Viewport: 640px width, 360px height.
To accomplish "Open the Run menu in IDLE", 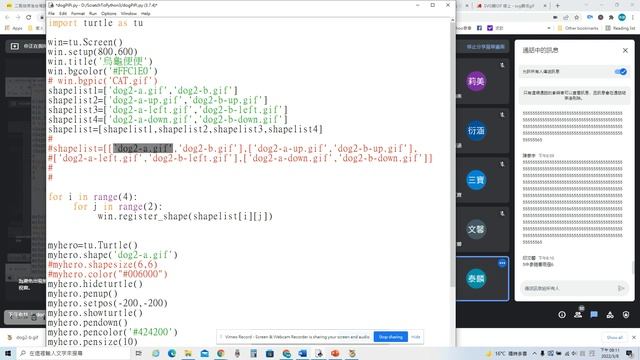I will pyautogui.click(x=93, y=13).
